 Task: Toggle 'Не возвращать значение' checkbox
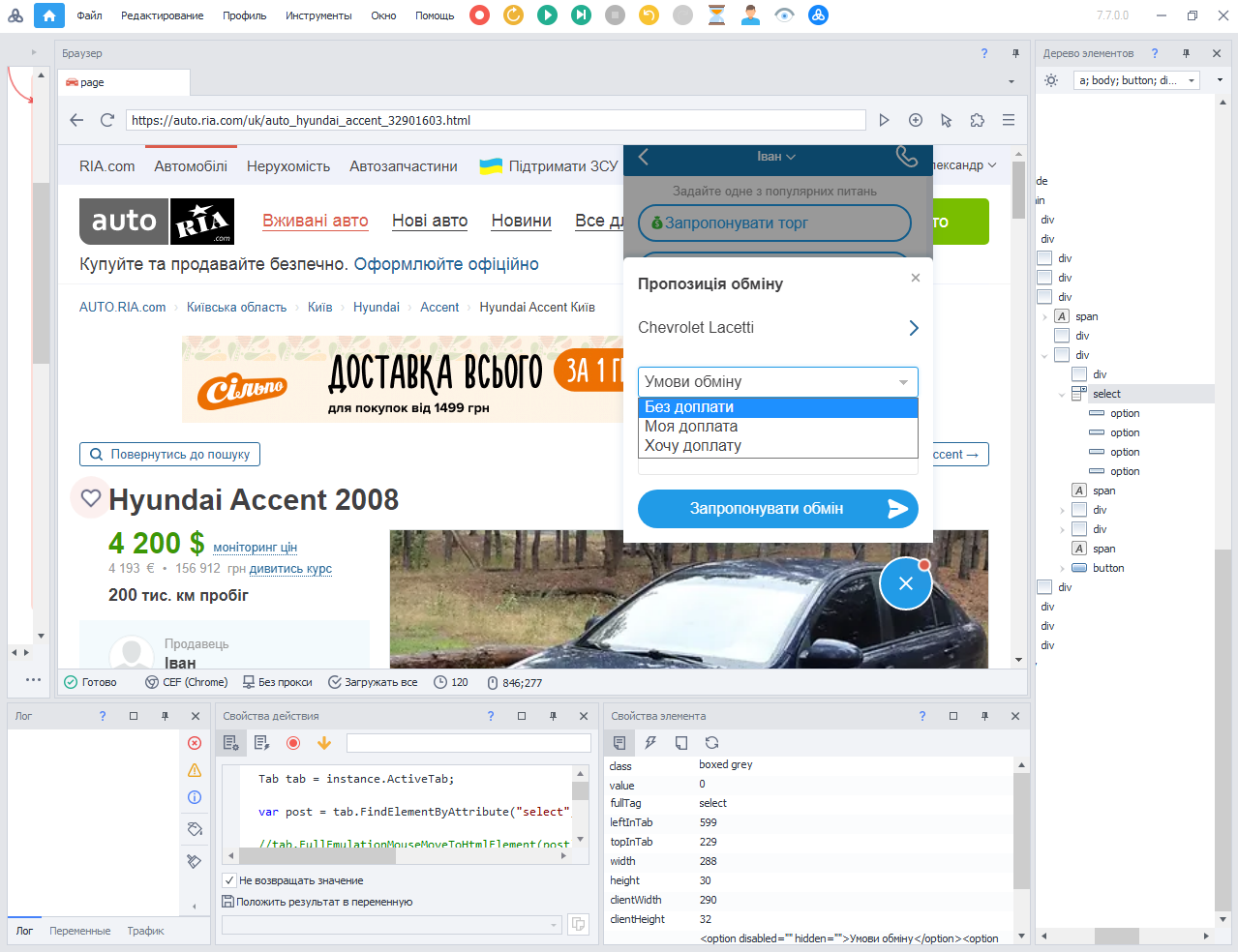click(x=229, y=880)
